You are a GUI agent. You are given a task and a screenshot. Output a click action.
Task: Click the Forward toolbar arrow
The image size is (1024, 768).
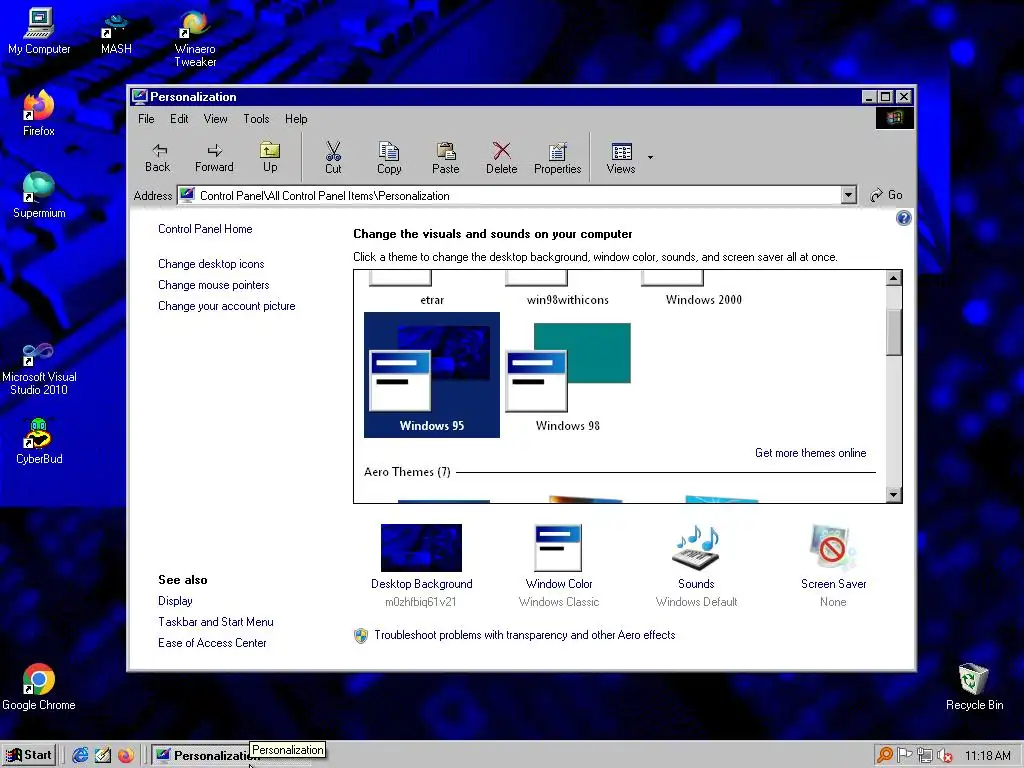[214, 157]
